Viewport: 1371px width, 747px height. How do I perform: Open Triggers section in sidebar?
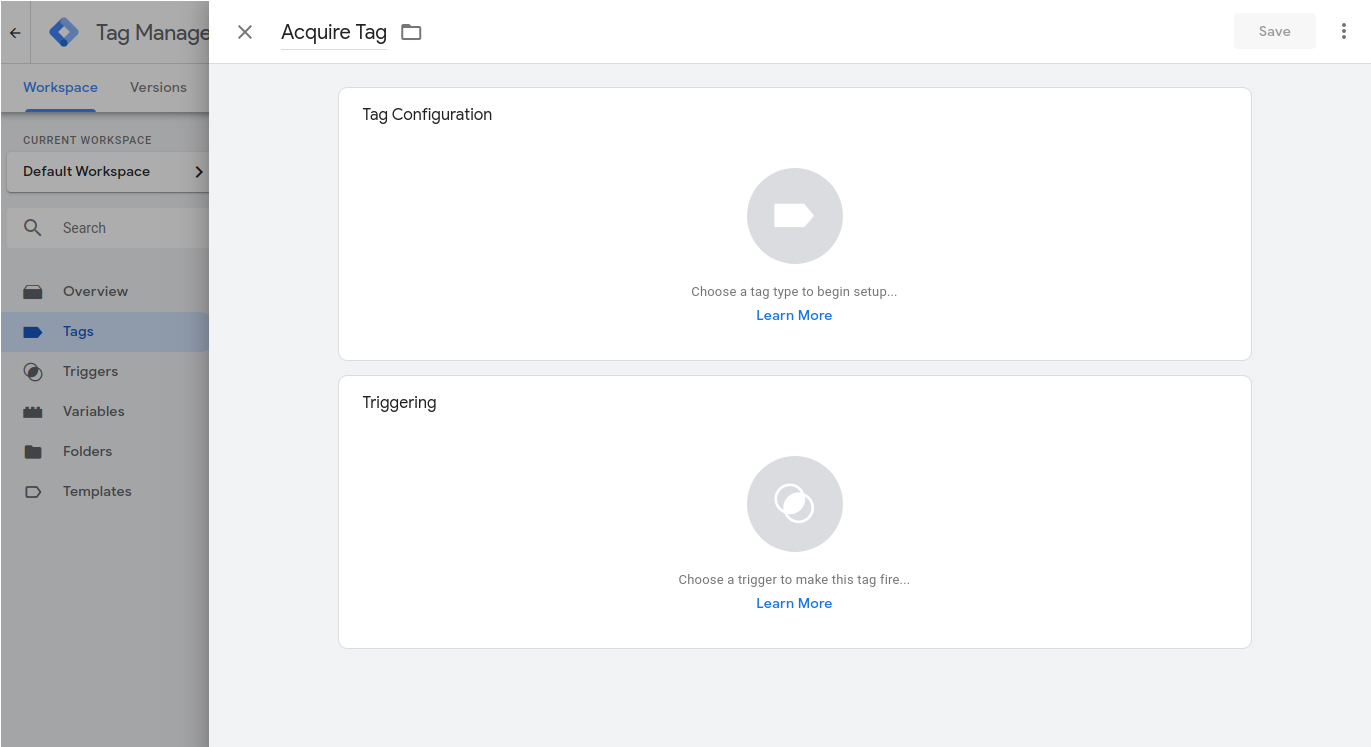(90, 371)
